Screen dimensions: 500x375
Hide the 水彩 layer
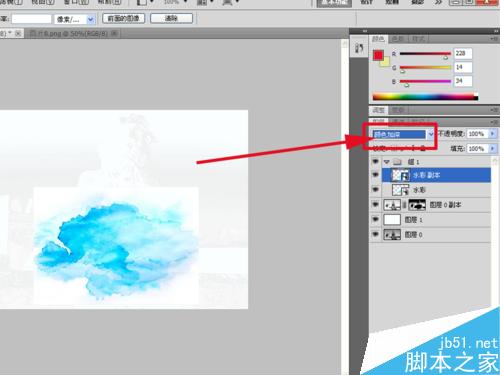375,189
